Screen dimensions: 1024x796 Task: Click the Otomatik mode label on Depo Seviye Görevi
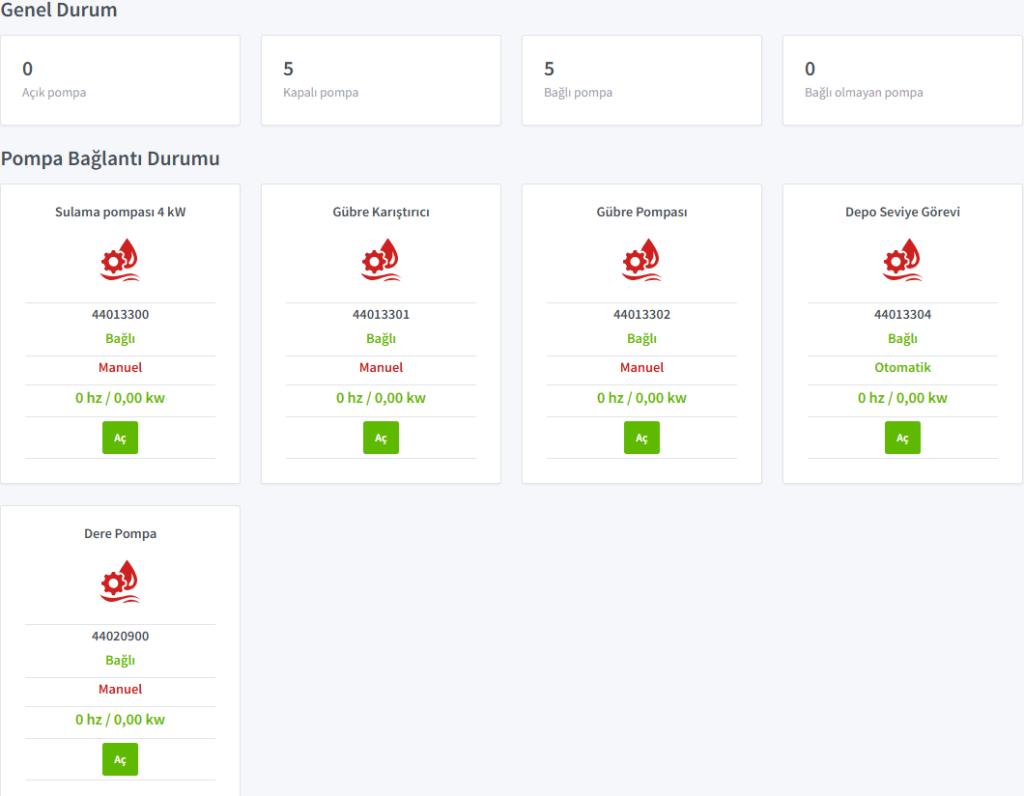pos(902,368)
